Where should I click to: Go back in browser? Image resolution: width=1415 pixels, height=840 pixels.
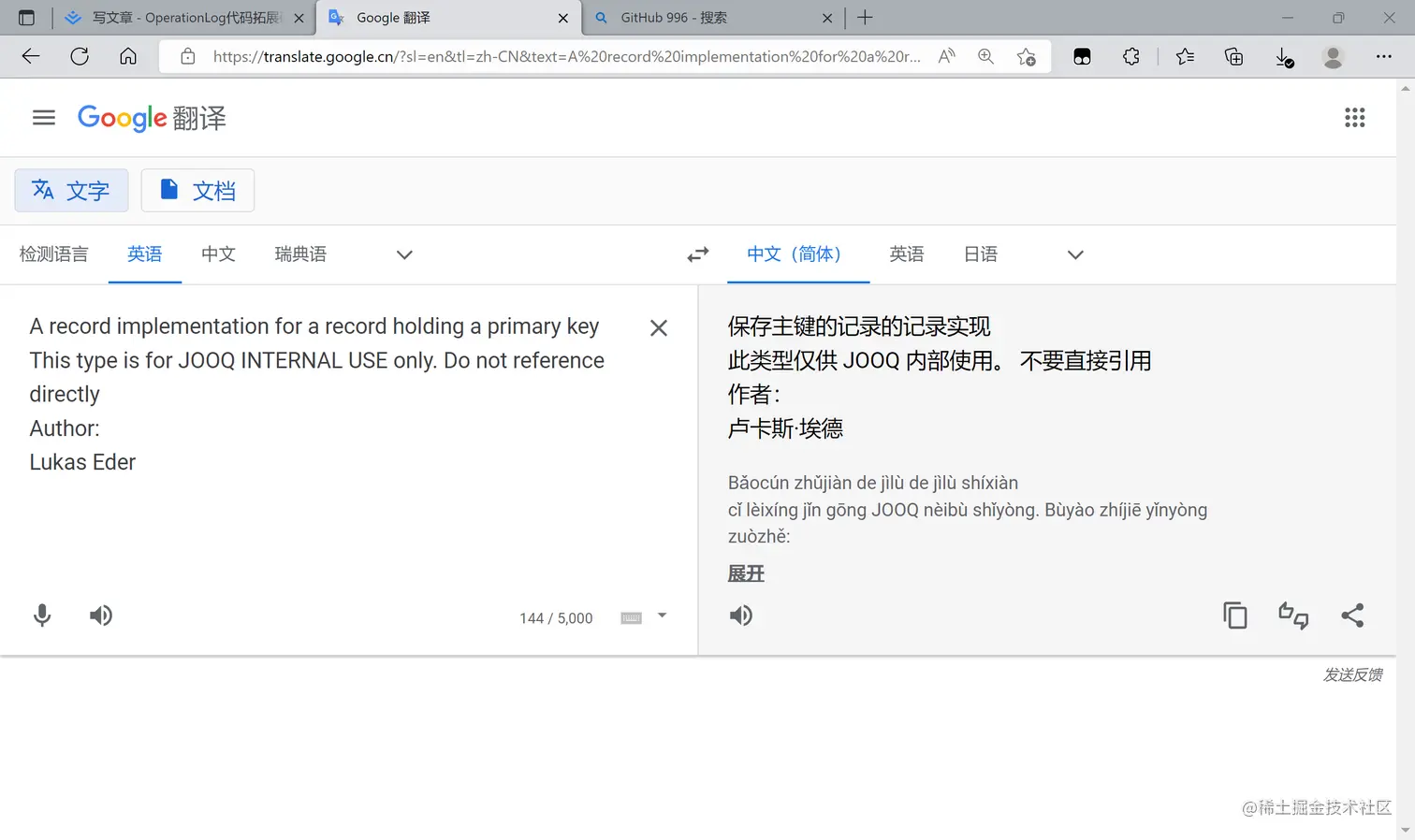(31, 56)
